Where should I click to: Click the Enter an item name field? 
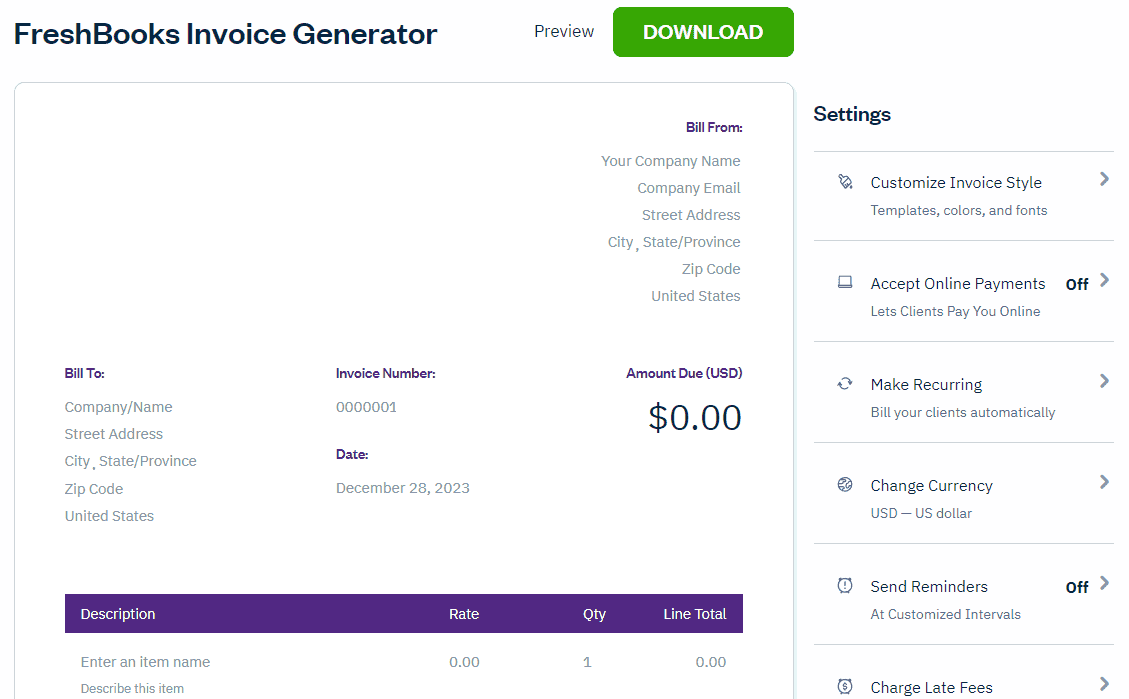pyautogui.click(x=145, y=662)
